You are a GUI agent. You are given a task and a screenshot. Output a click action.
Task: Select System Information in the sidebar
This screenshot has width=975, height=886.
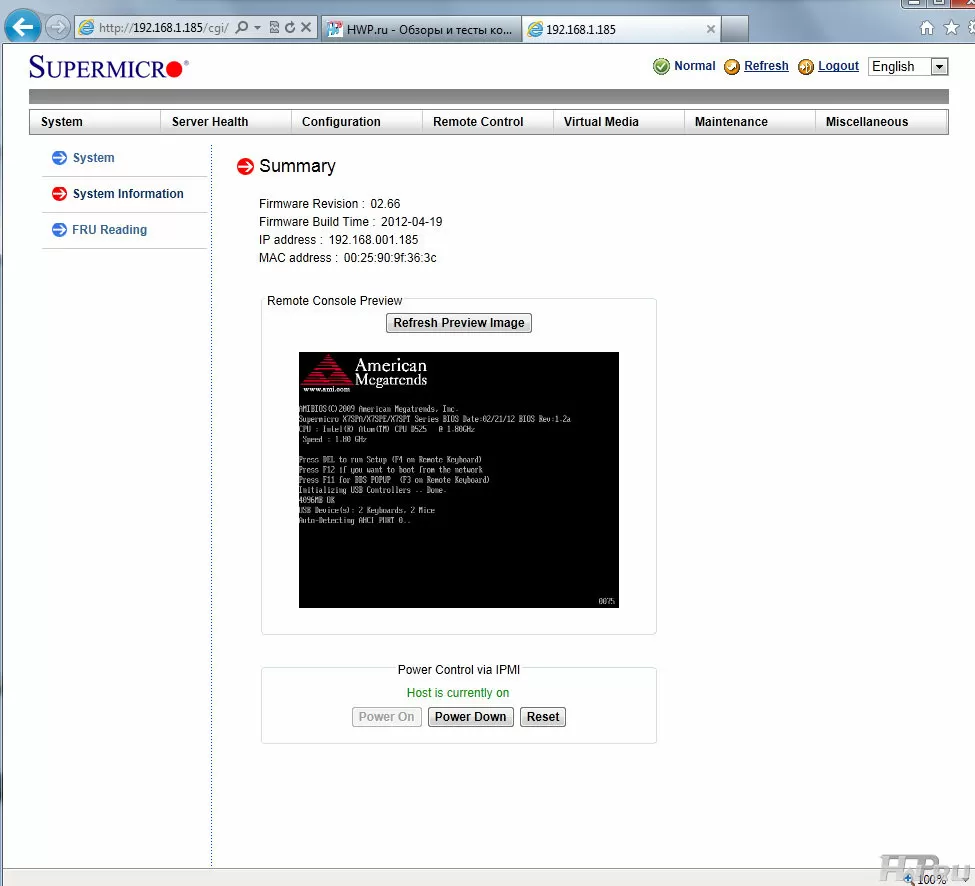tap(128, 194)
